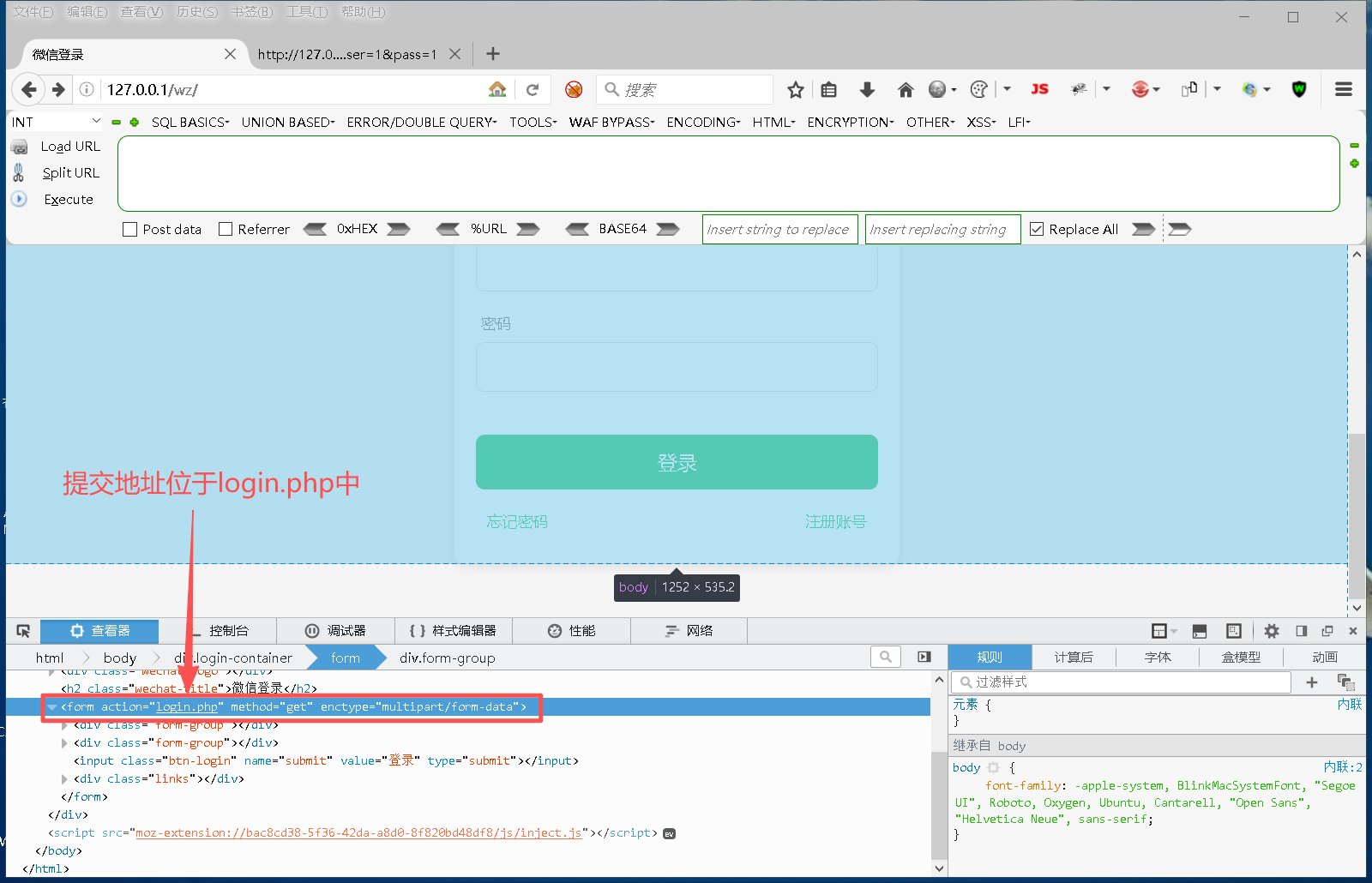
Task: Open the Firefox hamburger menu
Action: [x=1344, y=89]
